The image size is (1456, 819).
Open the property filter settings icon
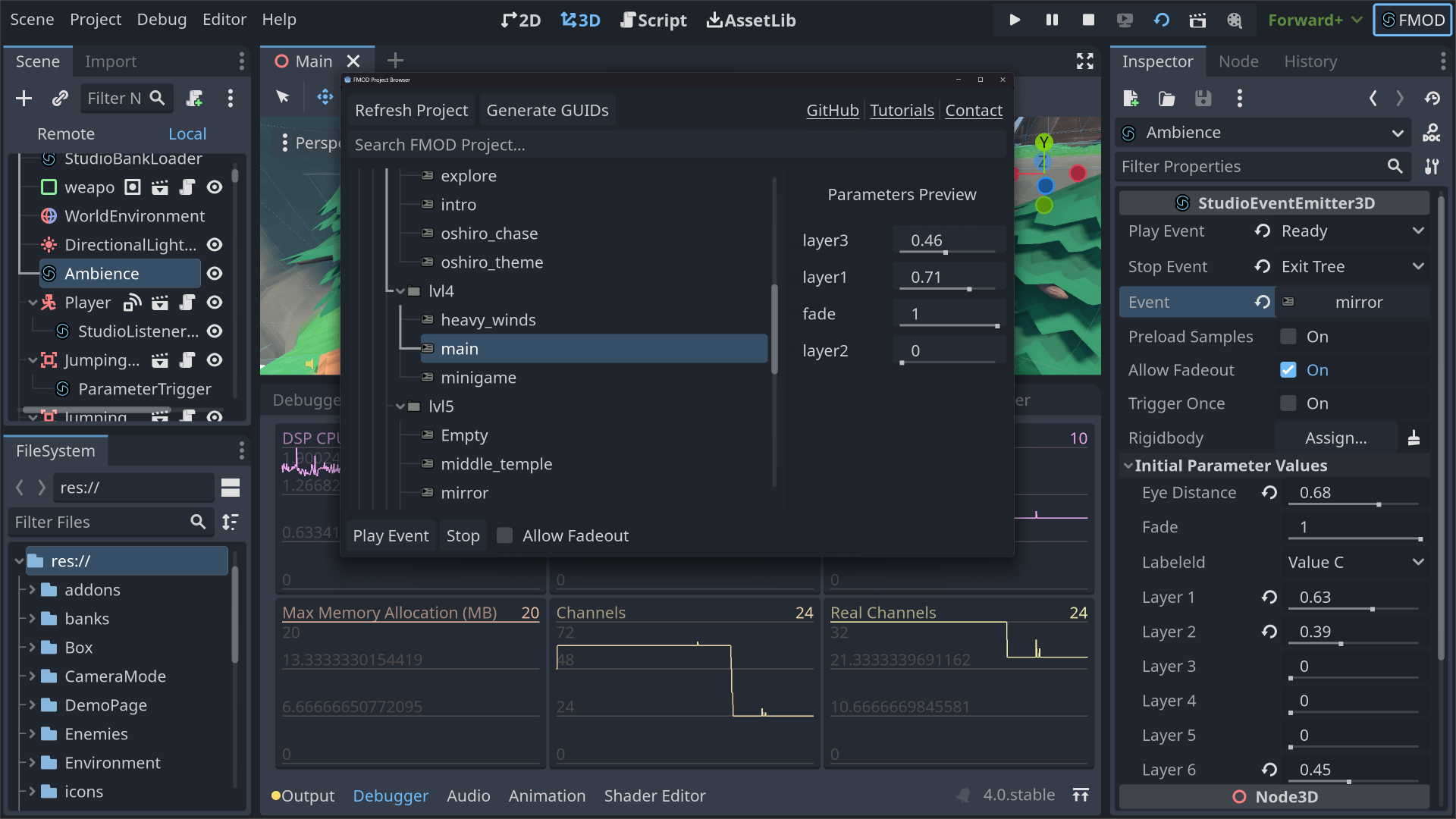point(1432,167)
